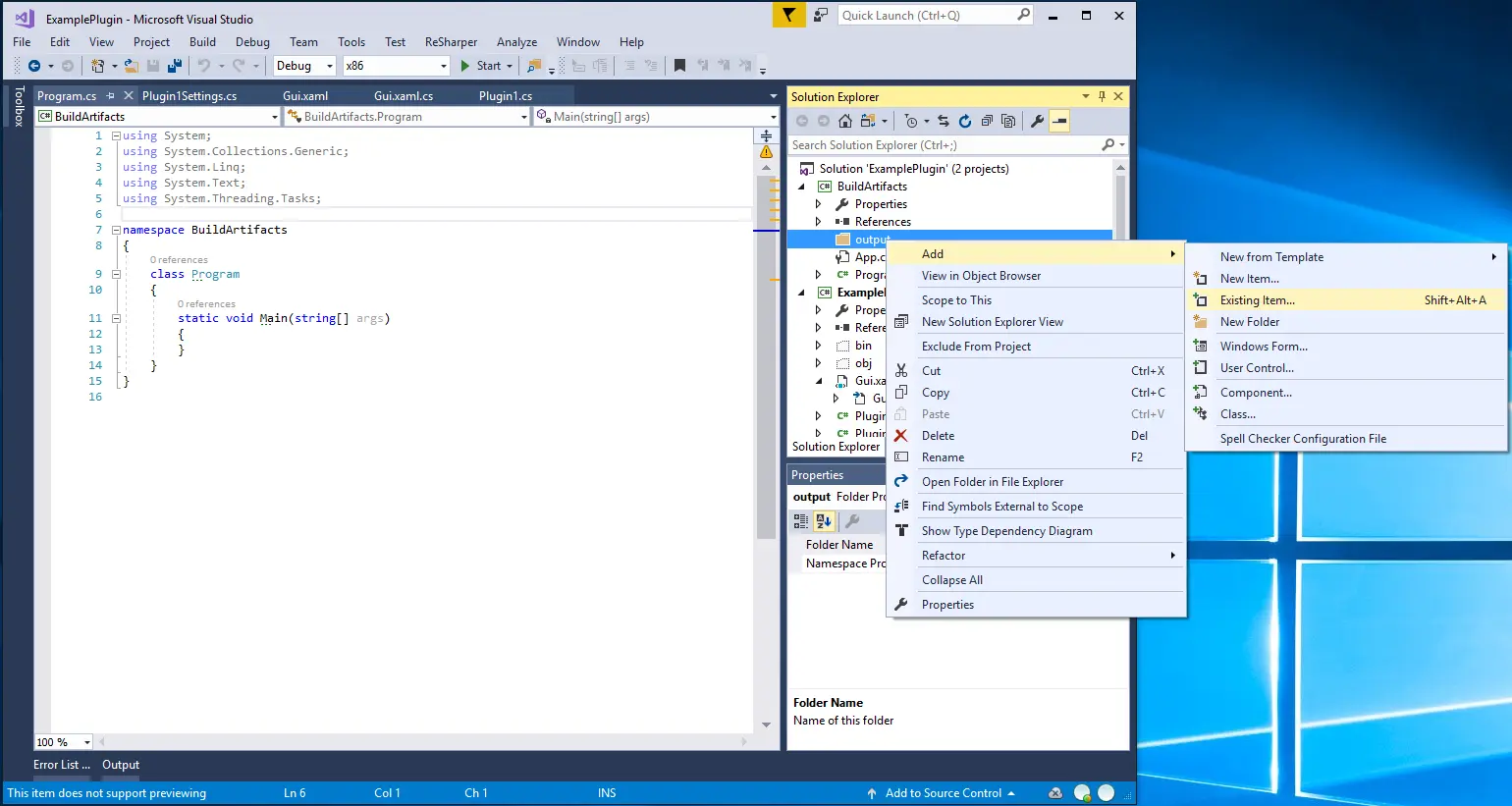The height and width of the screenshot is (806, 1512).
Task: Click the yellow notifications filter flag icon
Action: [788, 15]
